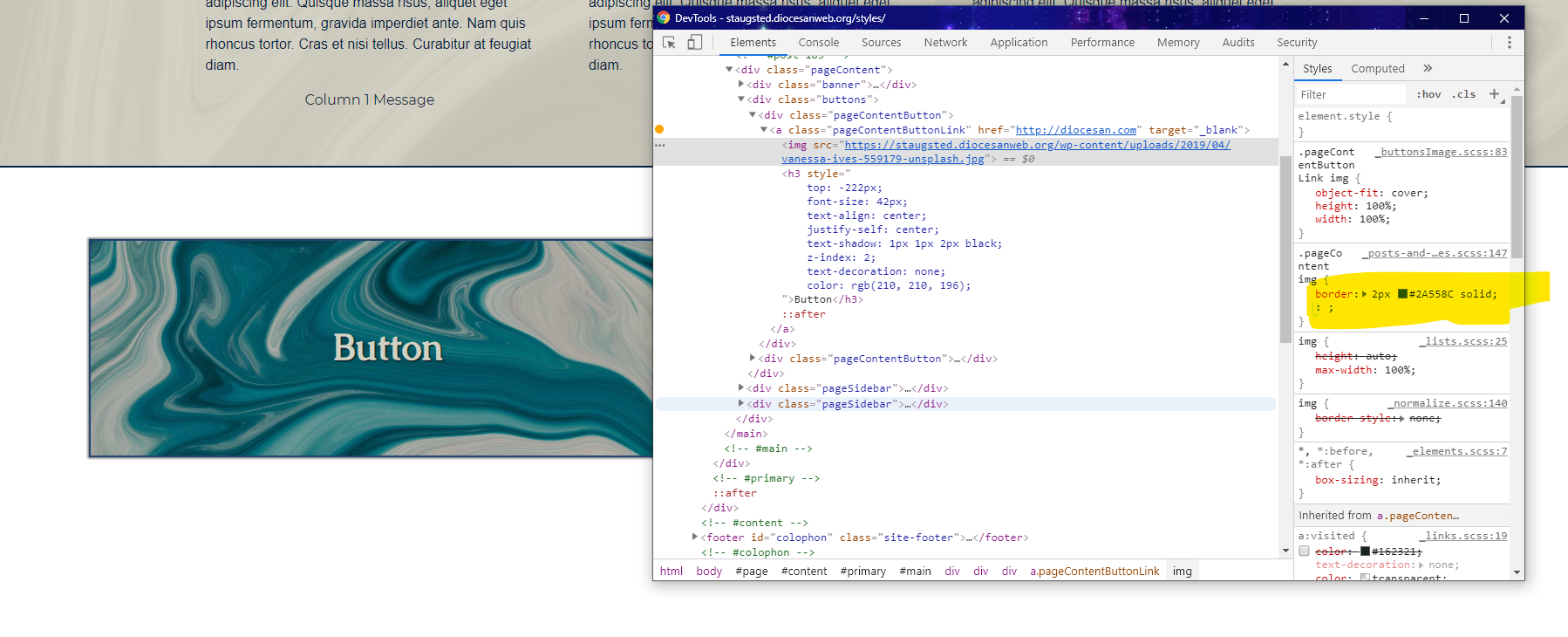
Task: Open color picker for #2A558C swatch
Action: click(x=1402, y=294)
